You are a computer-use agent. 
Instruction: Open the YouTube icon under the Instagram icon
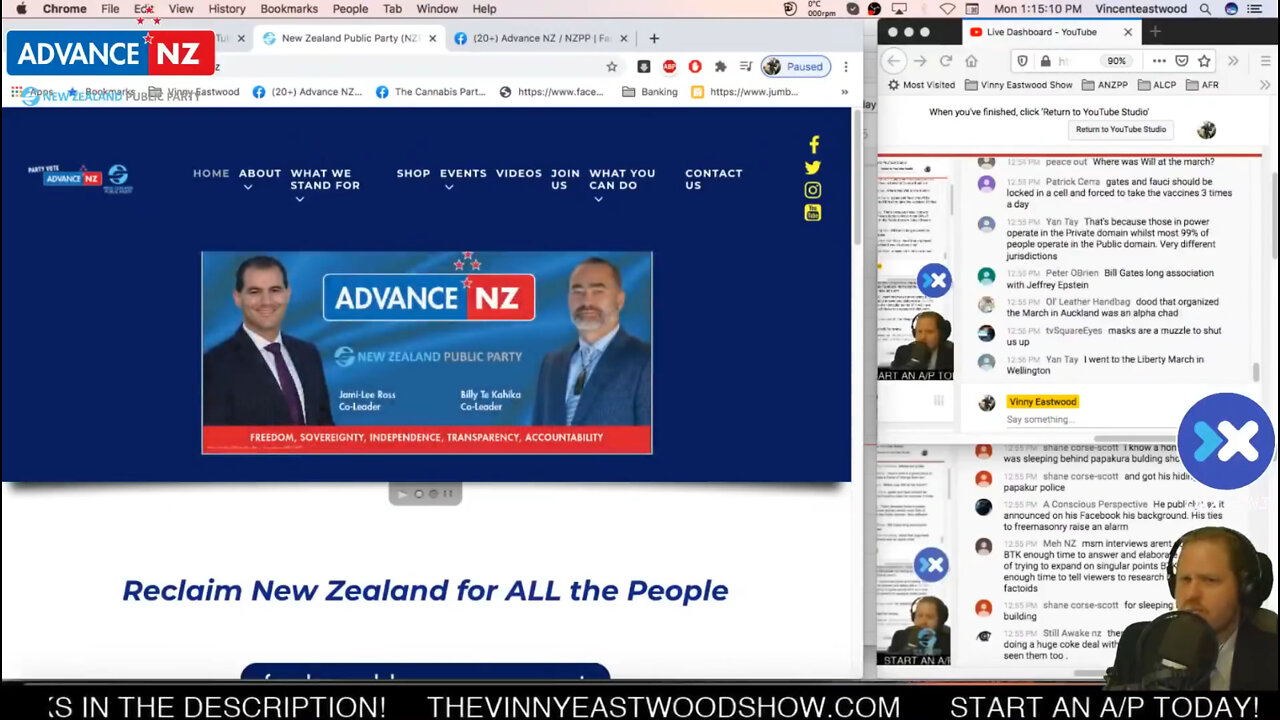(x=813, y=212)
